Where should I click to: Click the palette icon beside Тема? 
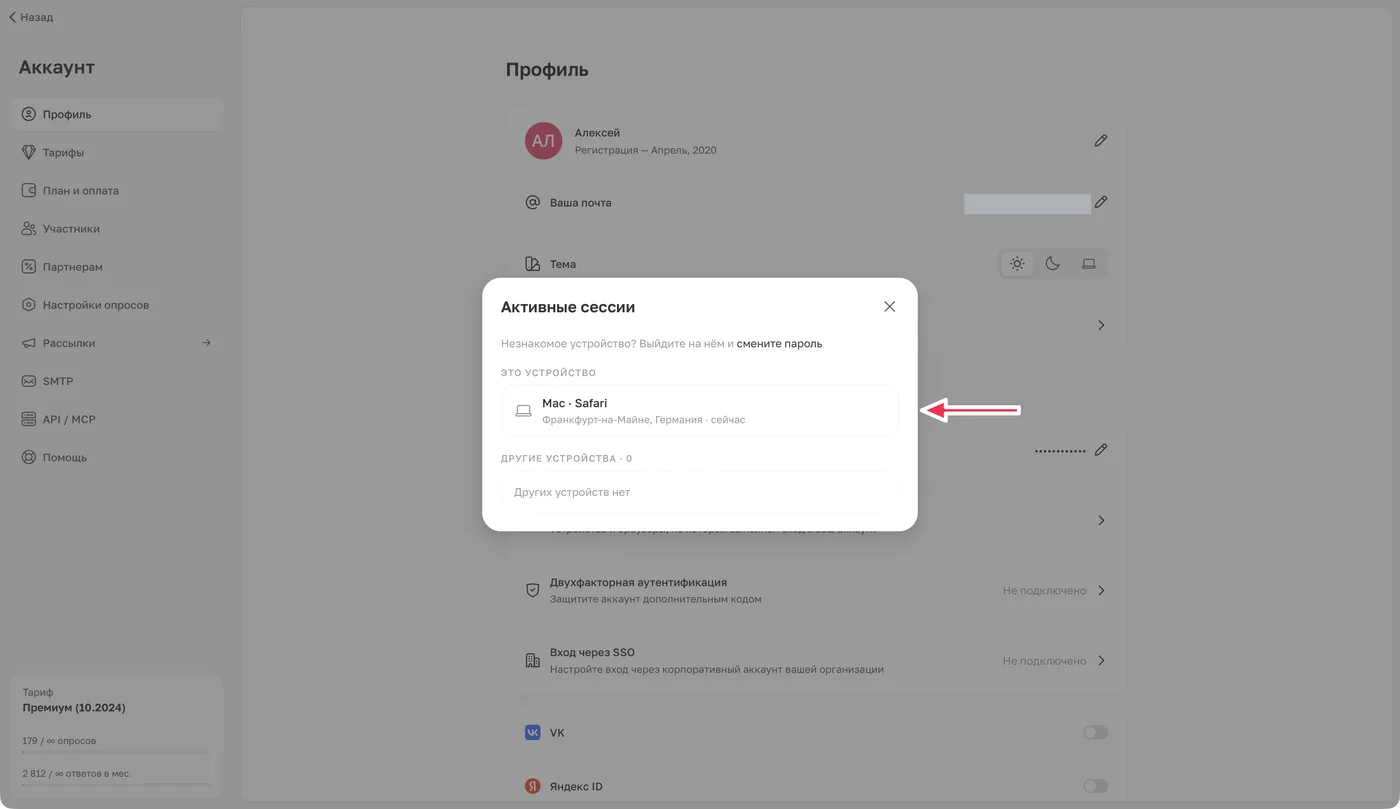click(533, 264)
